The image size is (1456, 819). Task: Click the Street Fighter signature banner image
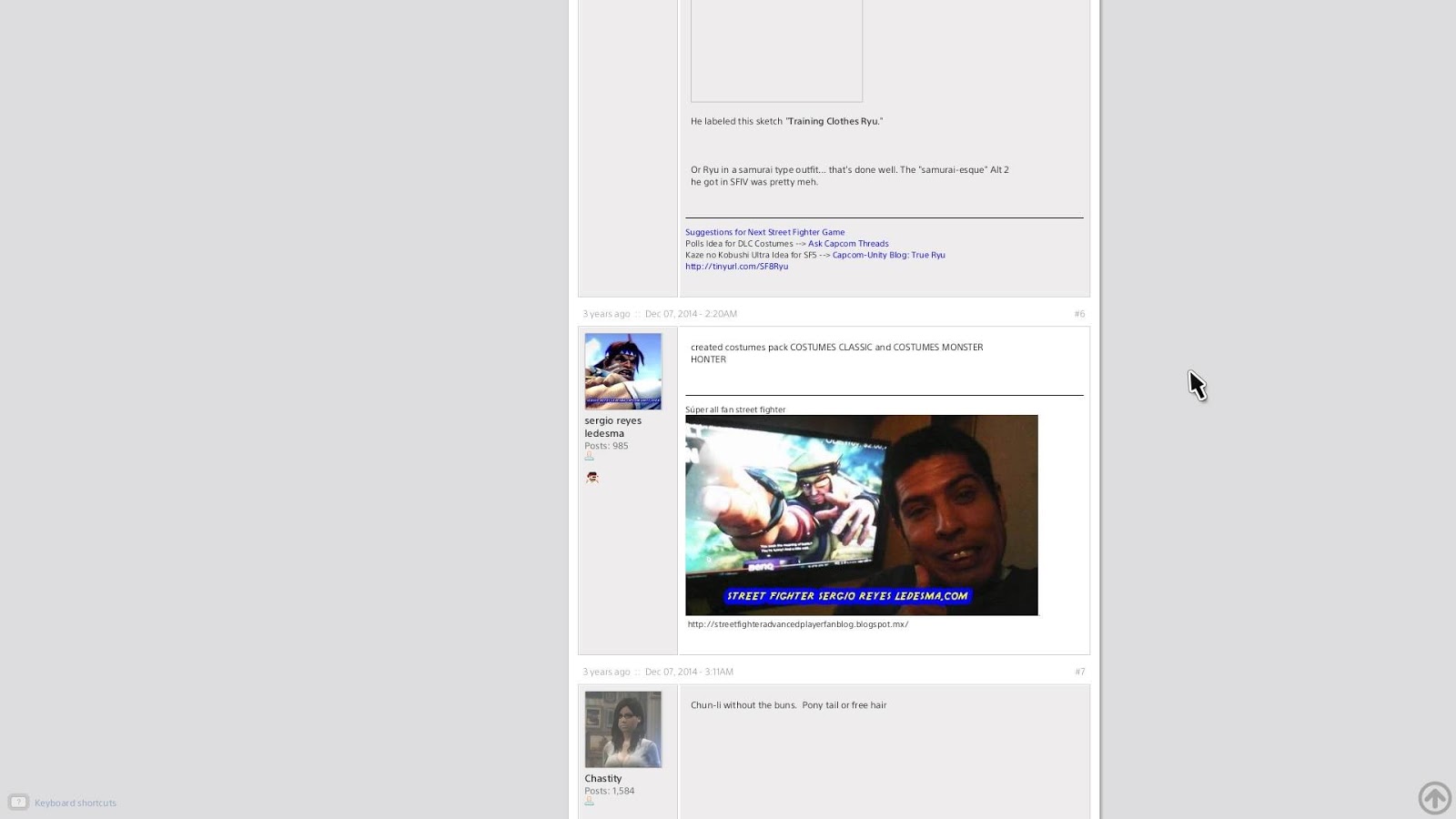pos(862,515)
